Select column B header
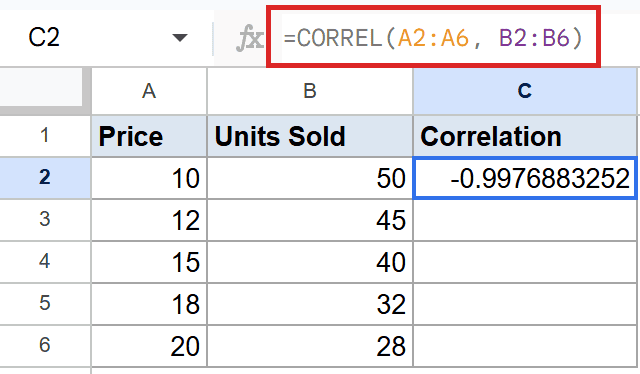 tap(310, 91)
